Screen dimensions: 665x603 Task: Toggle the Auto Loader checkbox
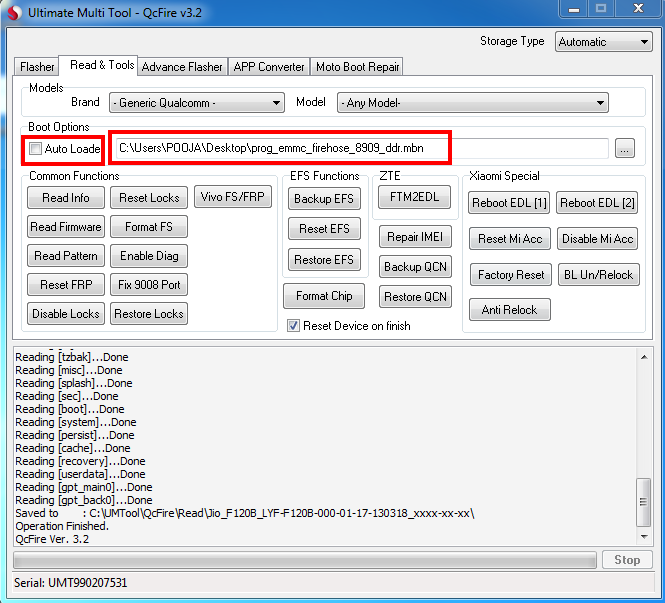coord(35,148)
